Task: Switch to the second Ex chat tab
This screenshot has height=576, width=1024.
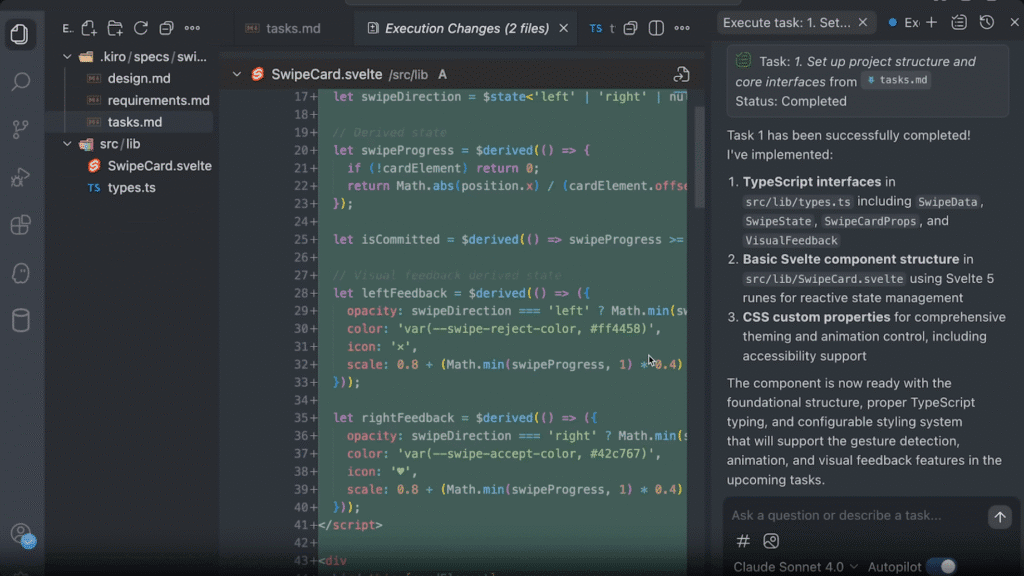Action: (904, 23)
